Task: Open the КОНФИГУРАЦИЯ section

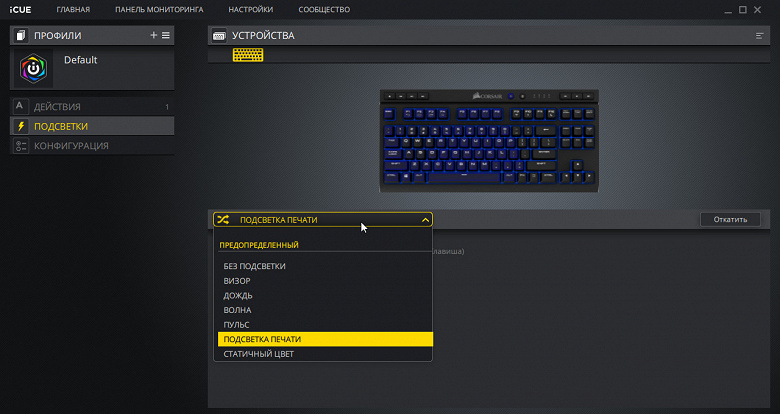Action: point(92,145)
